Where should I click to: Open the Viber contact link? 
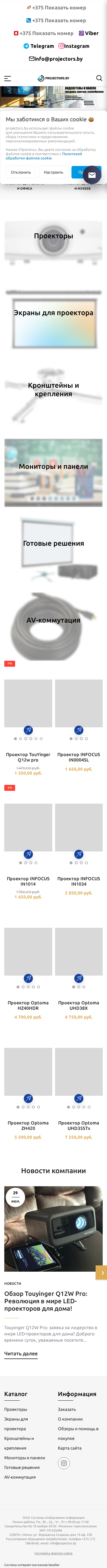pyautogui.click(x=89, y=34)
